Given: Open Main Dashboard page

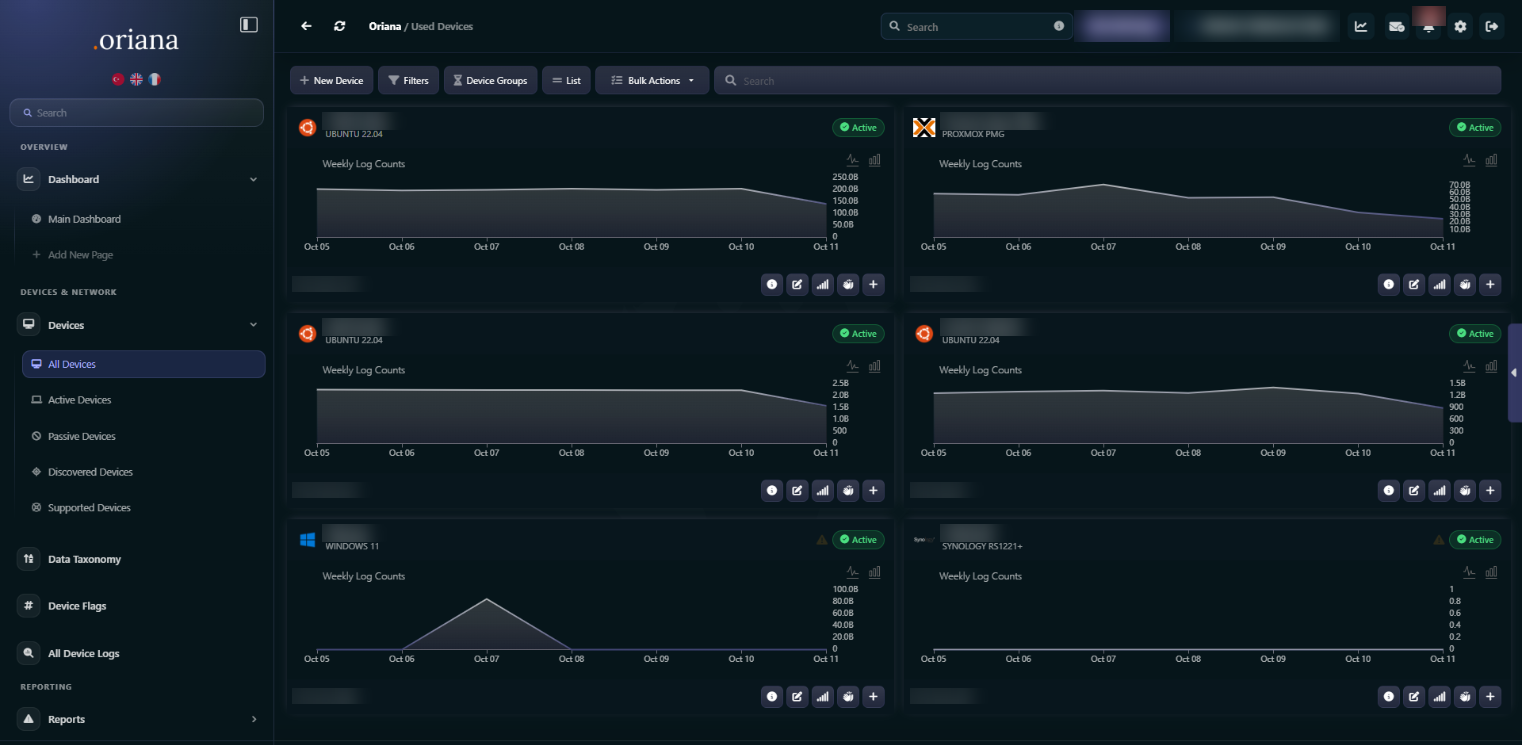Looking at the screenshot, I should [84, 219].
